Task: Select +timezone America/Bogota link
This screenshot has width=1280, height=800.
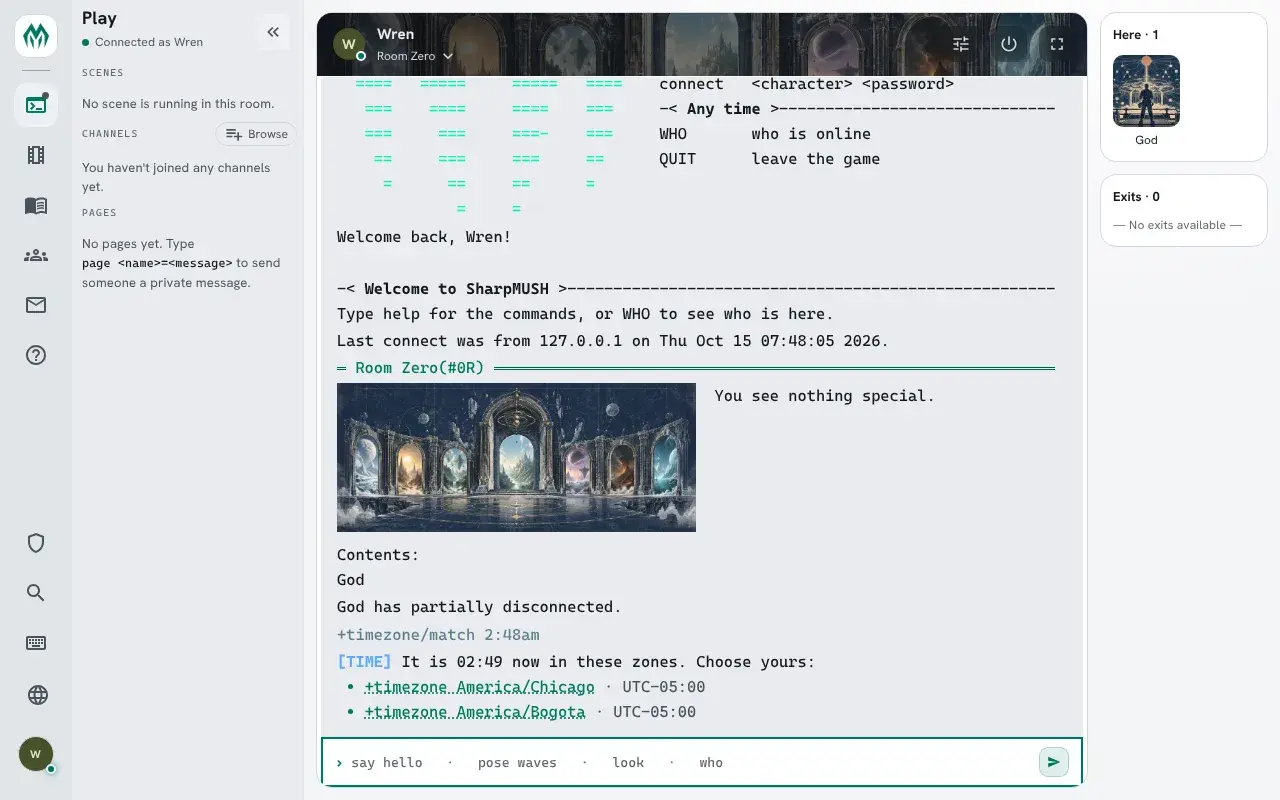Action: (x=475, y=712)
